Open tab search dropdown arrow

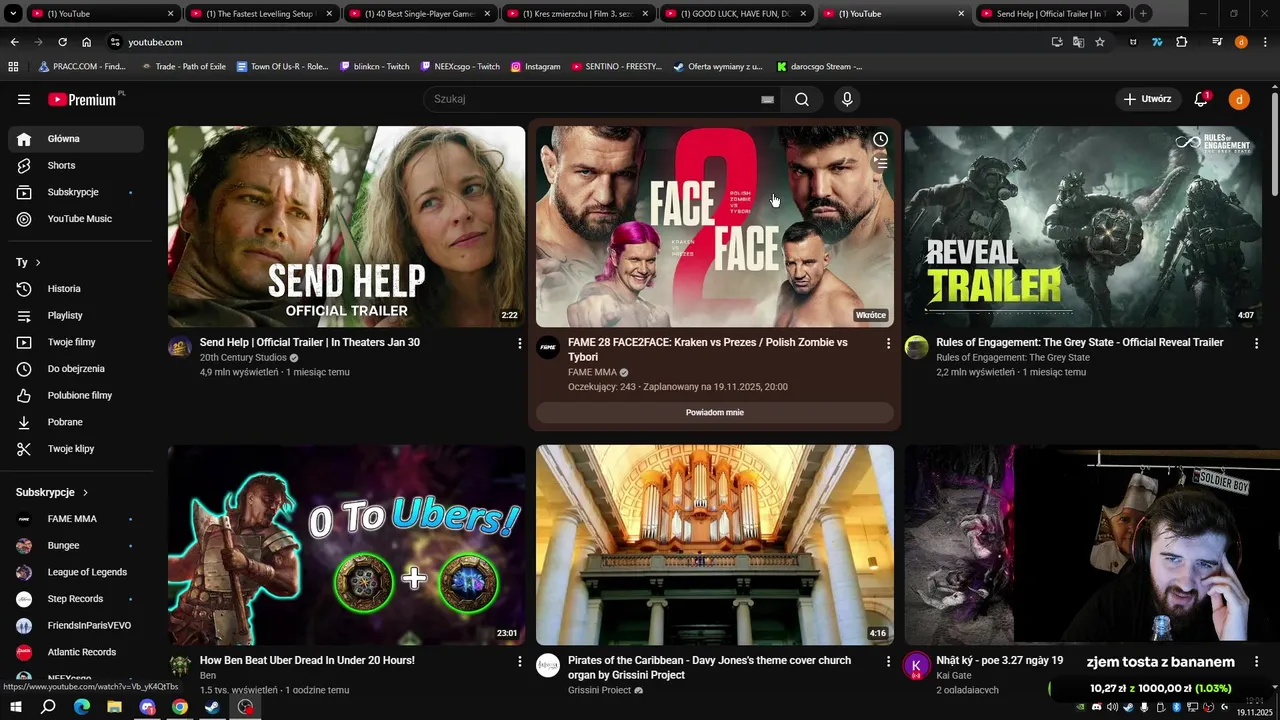(12, 14)
